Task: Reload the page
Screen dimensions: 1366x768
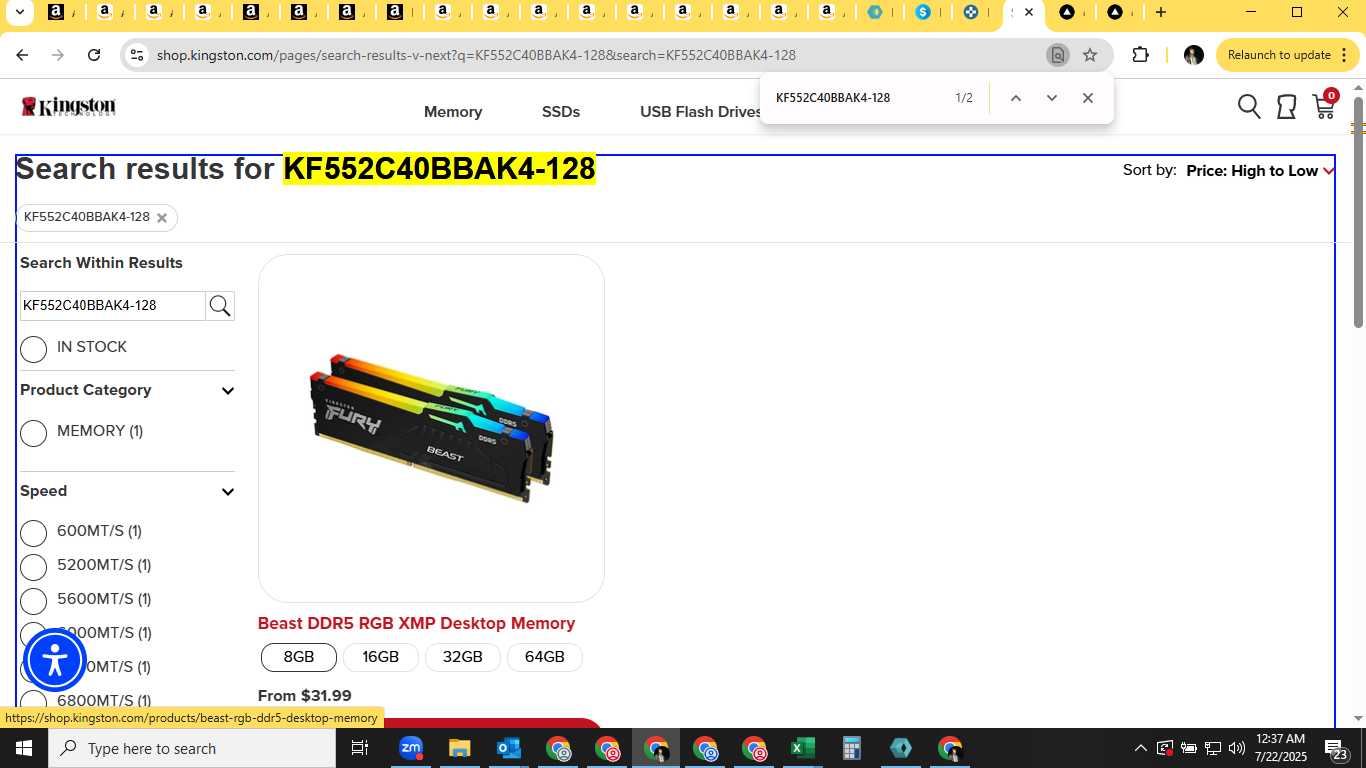Action: click(94, 55)
